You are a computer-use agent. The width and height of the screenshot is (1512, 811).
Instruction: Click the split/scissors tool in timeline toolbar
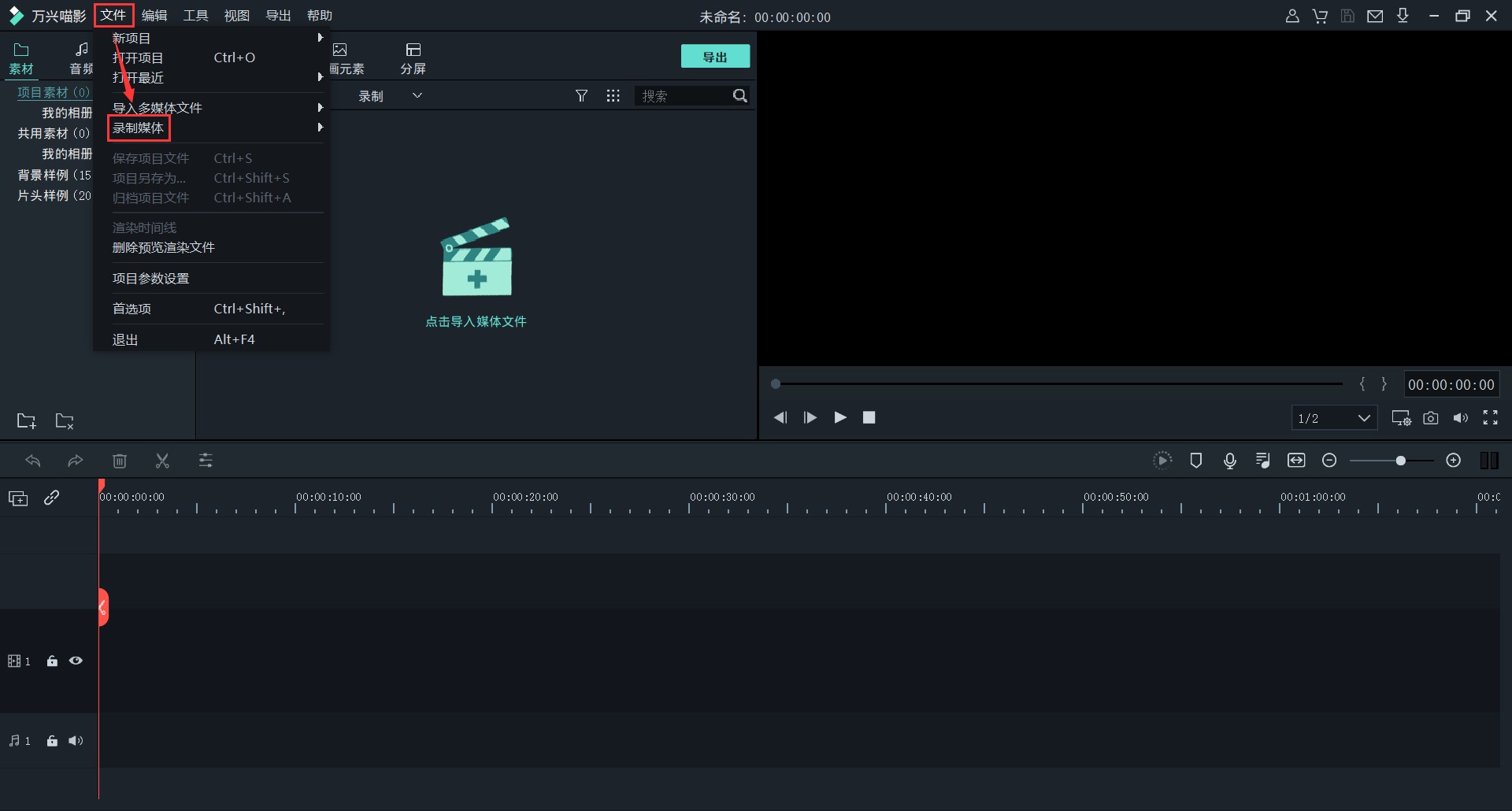pyautogui.click(x=162, y=461)
